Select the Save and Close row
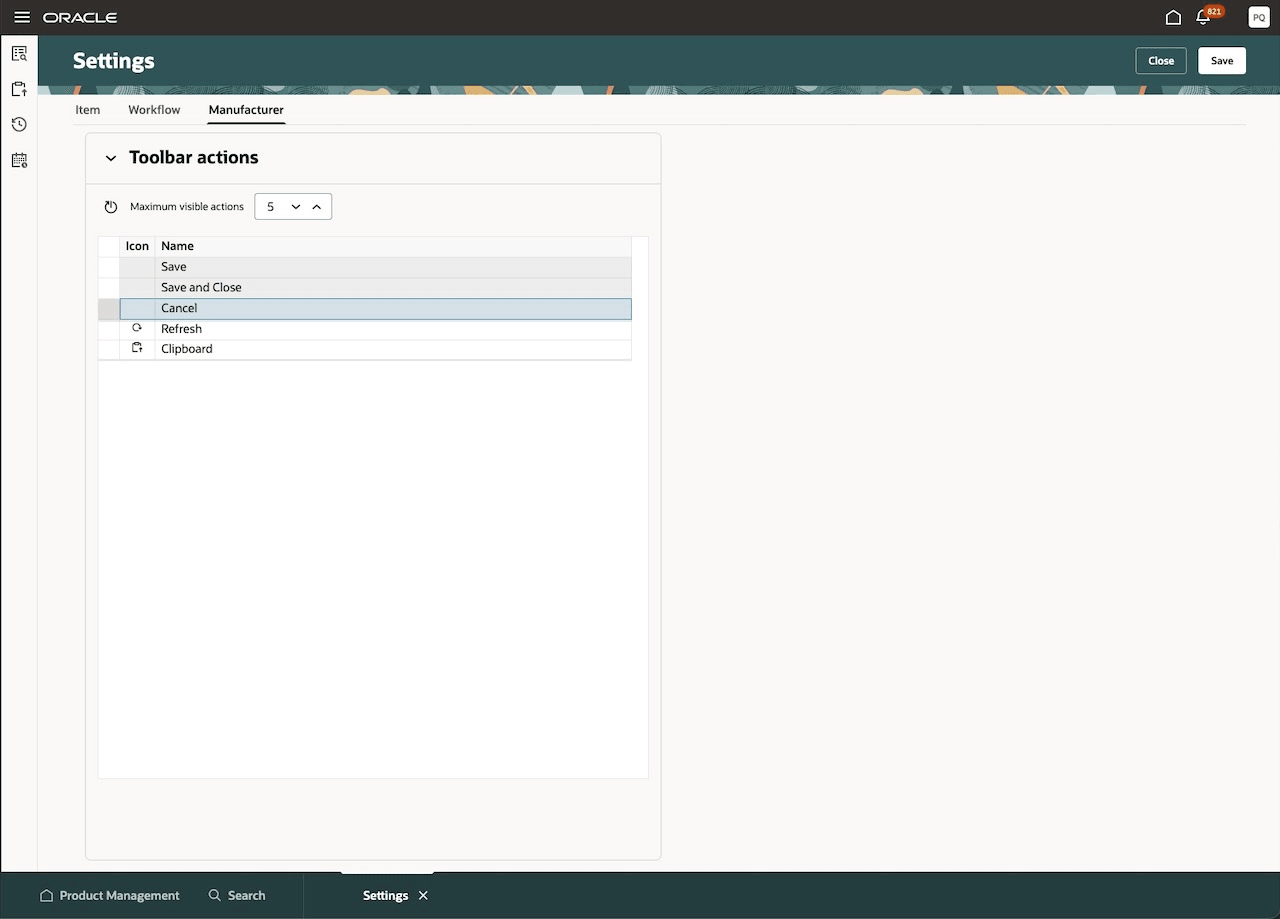Viewport: 1280px width, 919px height. 375,288
